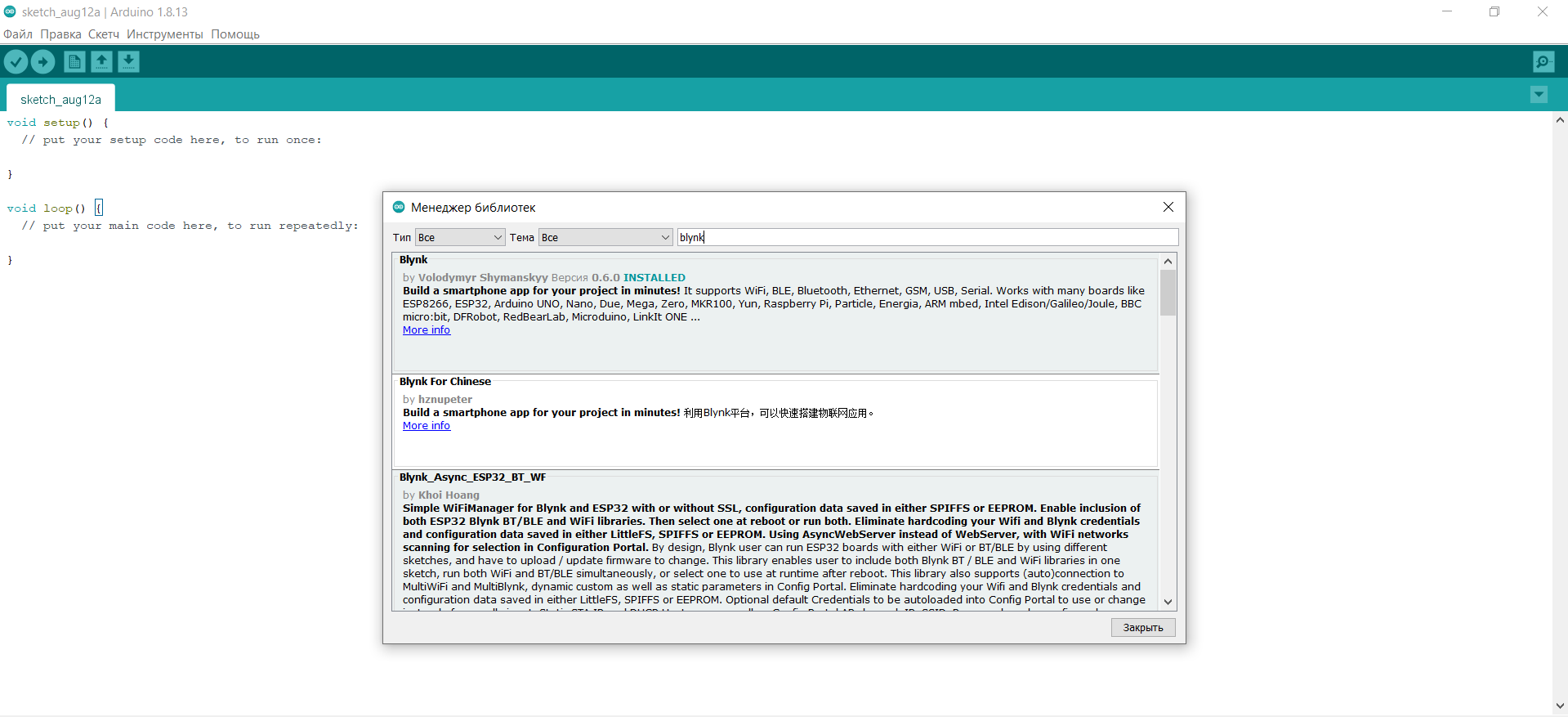Restore down the Arduino window
1568x717 pixels.
1494,11
